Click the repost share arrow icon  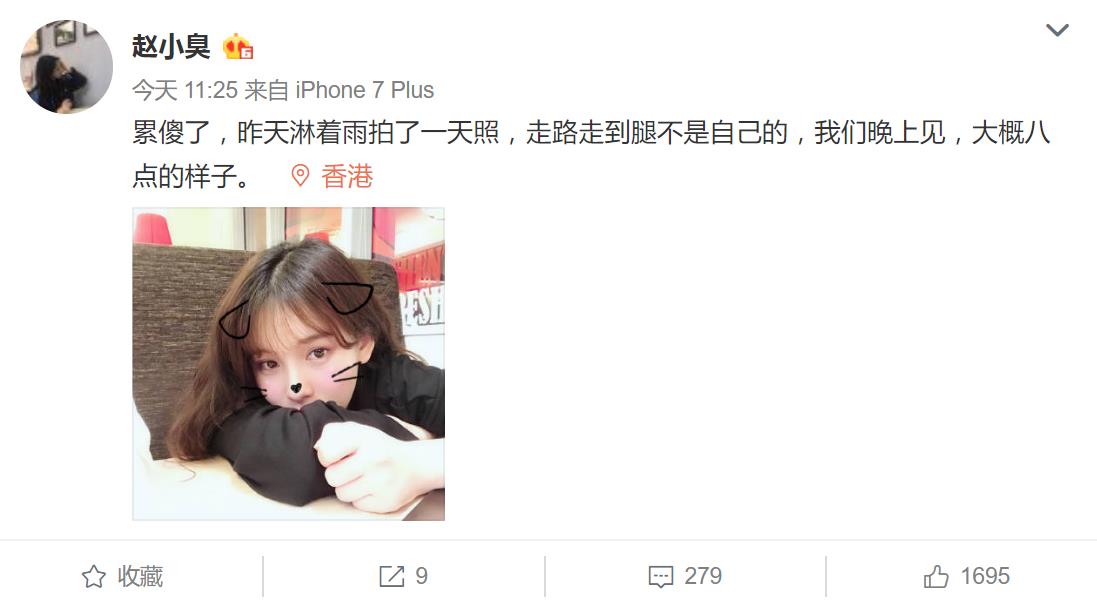tap(392, 577)
